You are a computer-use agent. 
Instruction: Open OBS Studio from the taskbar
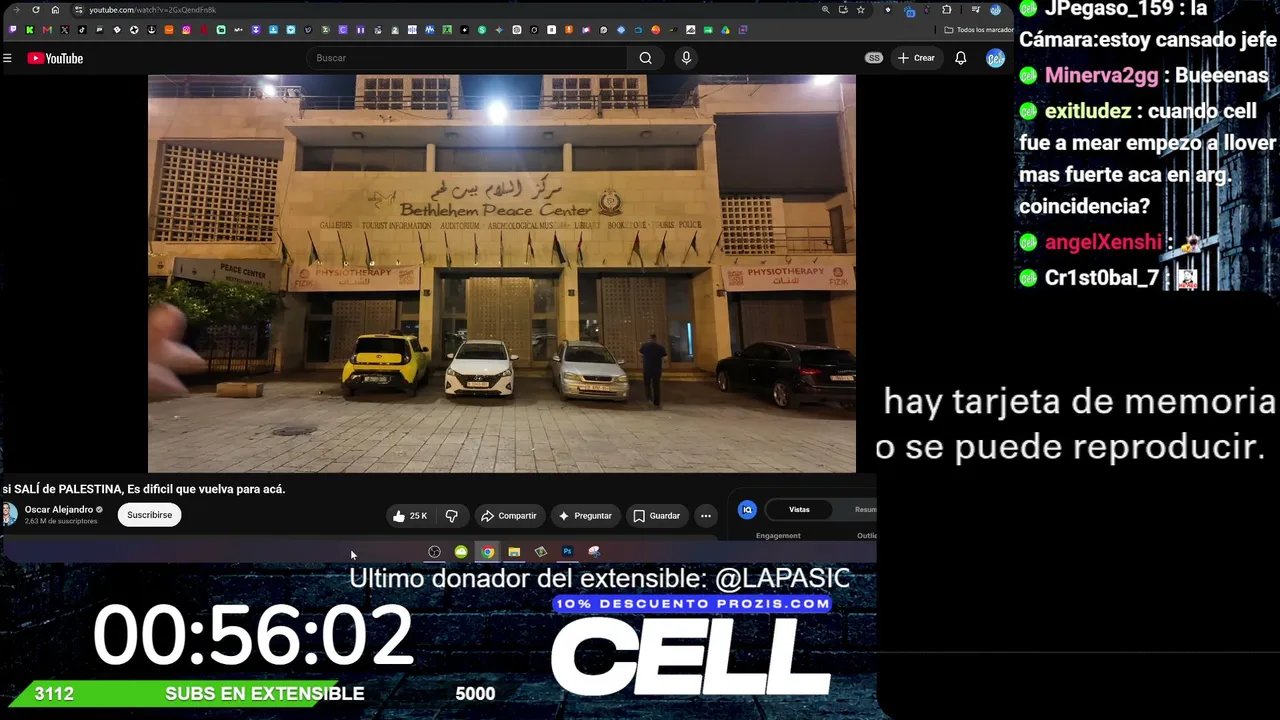pyautogui.click(x=434, y=552)
